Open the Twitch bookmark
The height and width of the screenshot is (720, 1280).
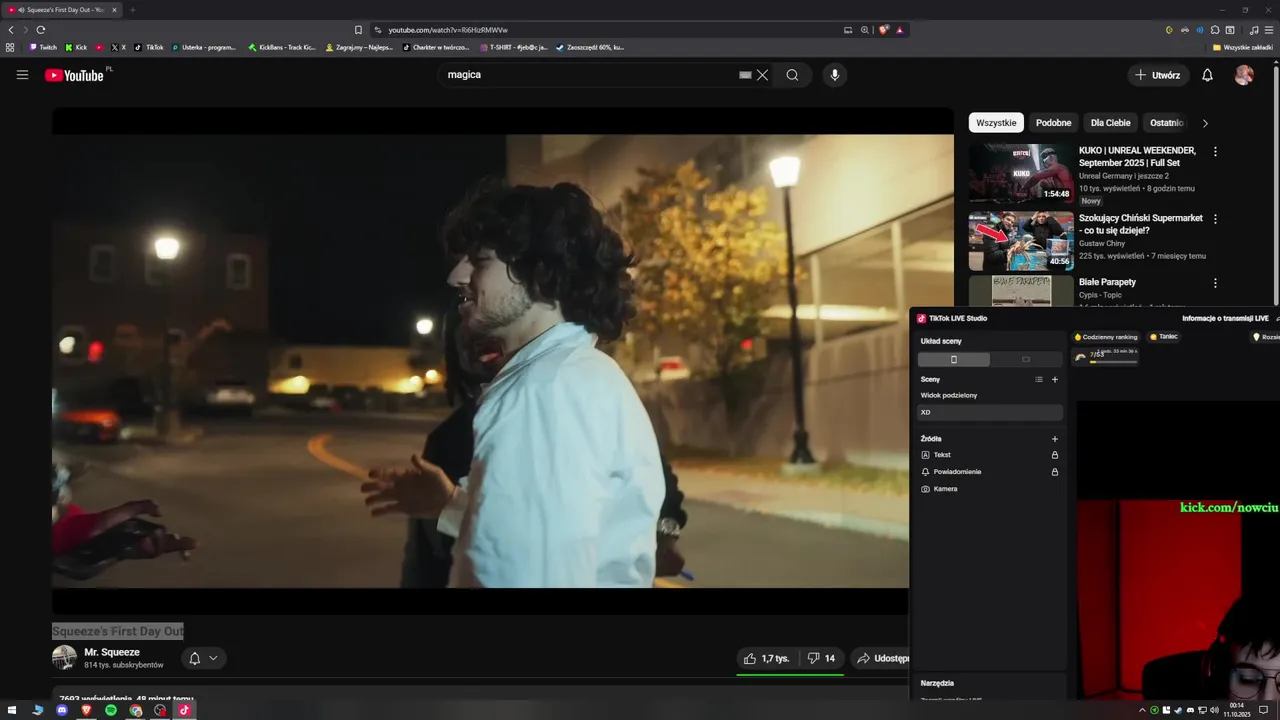43,47
